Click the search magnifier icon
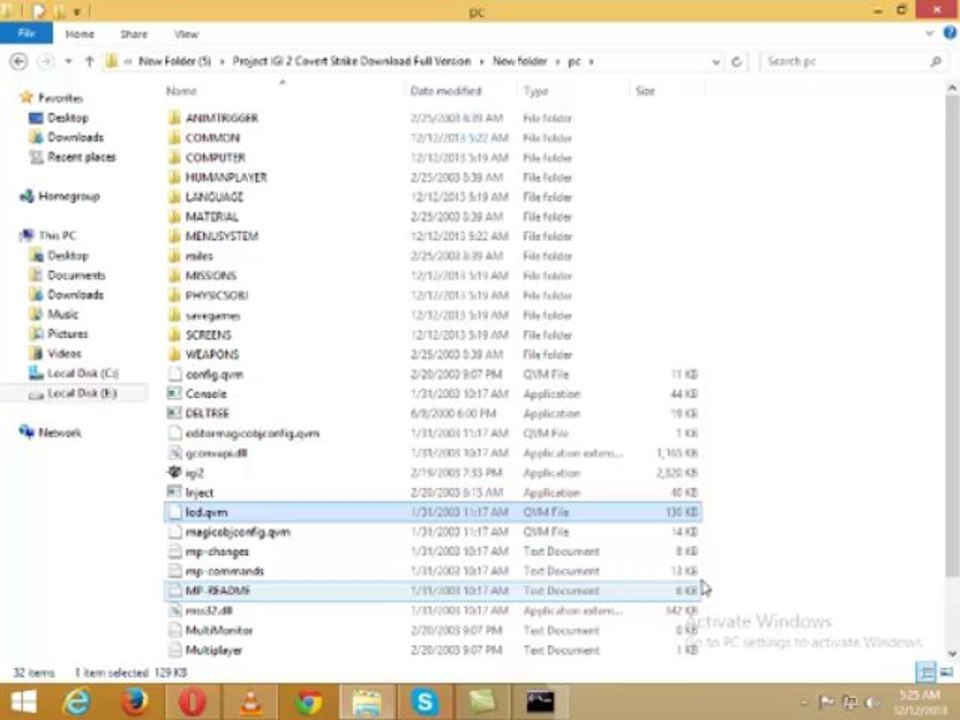The image size is (960, 720). pos(936,61)
